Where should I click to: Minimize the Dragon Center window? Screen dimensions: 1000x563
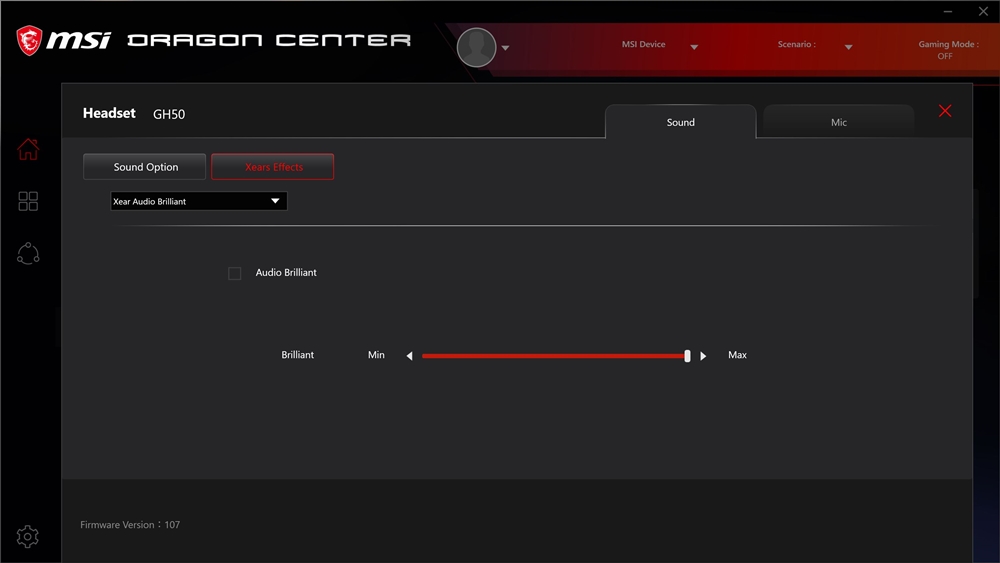948,11
